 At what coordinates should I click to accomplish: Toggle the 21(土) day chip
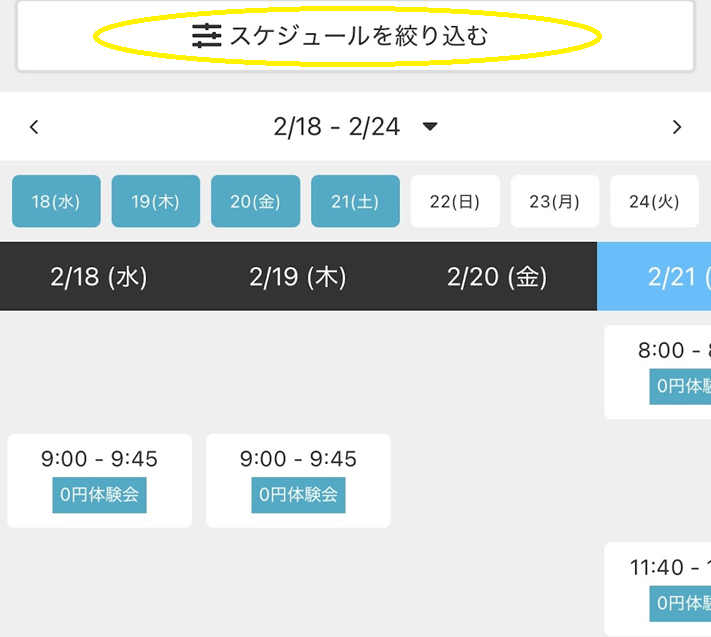(355, 201)
